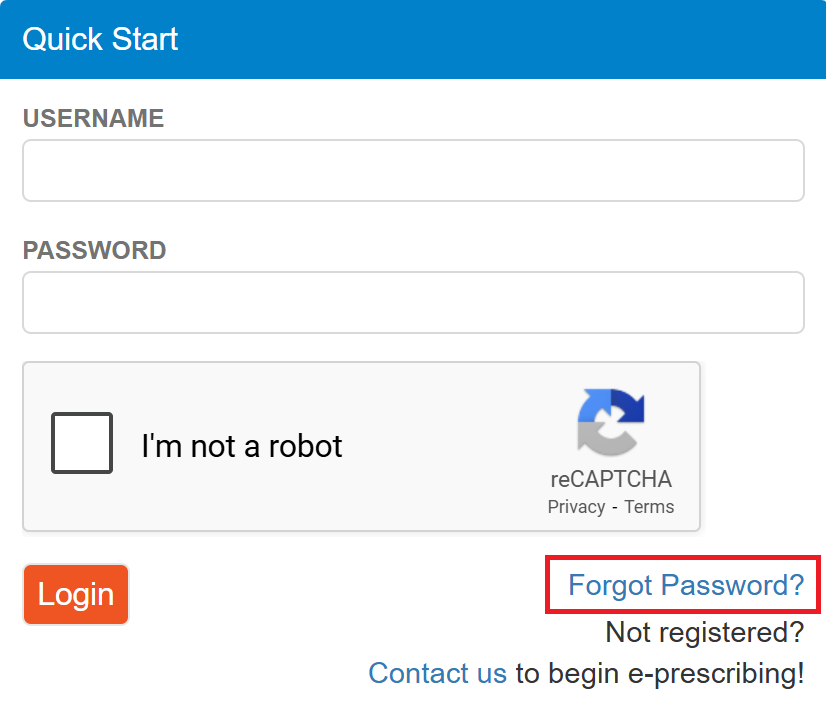Click the PASSWORD label
This screenshot has width=826, height=706.
[93, 250]
